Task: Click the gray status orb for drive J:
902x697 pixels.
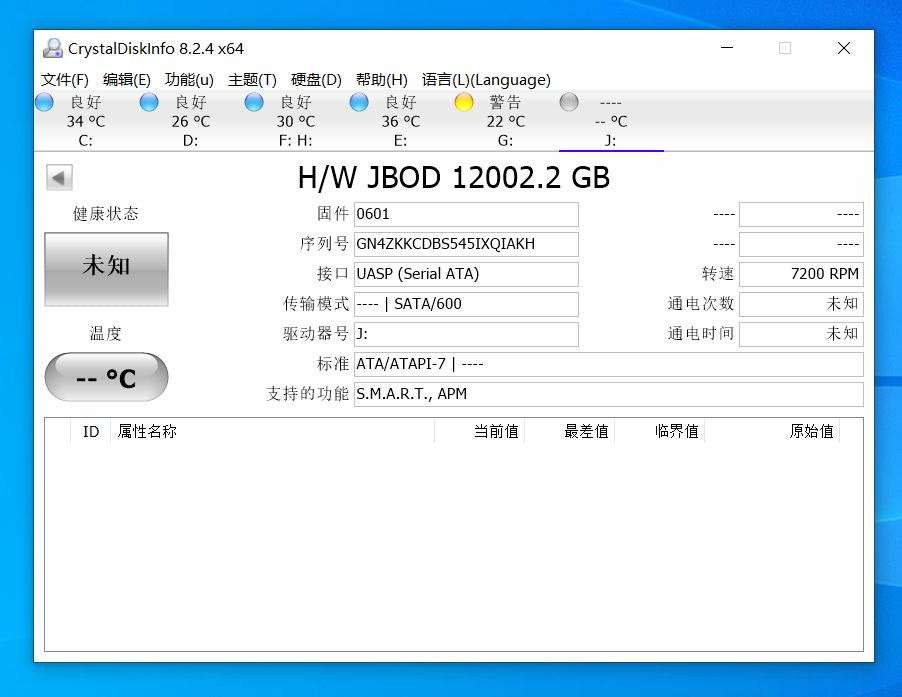Action: (x=569, y=102)
